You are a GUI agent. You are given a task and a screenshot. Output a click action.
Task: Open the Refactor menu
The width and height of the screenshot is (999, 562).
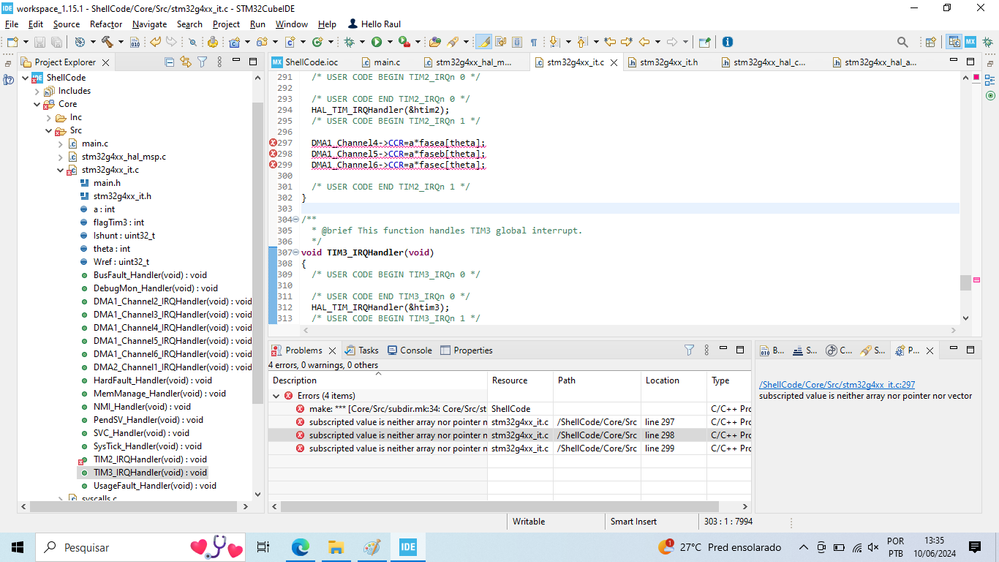[106, 24]
